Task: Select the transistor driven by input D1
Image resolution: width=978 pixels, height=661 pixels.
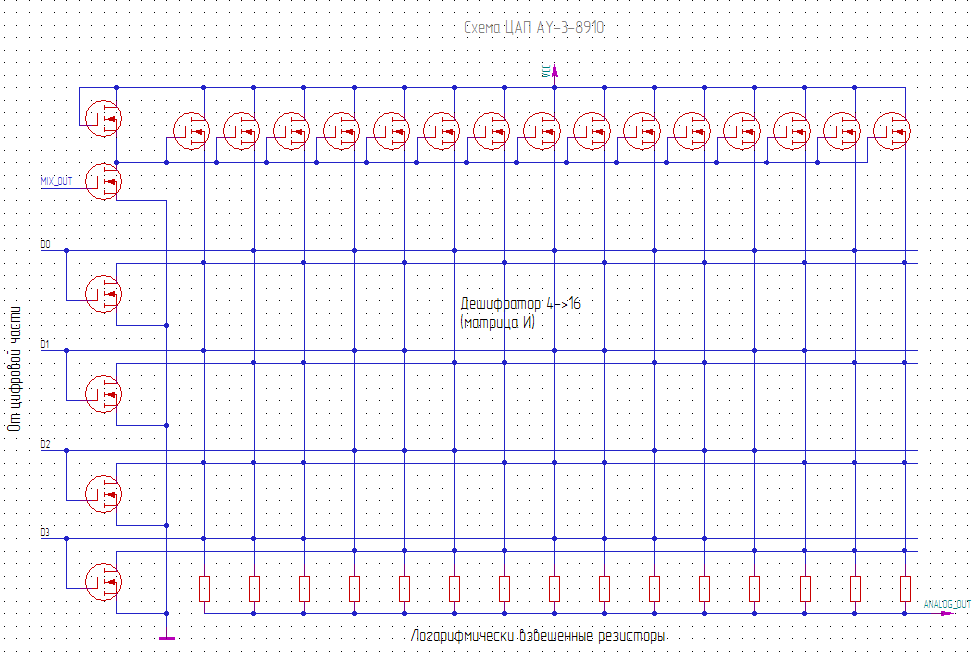Action: (104, 393)
